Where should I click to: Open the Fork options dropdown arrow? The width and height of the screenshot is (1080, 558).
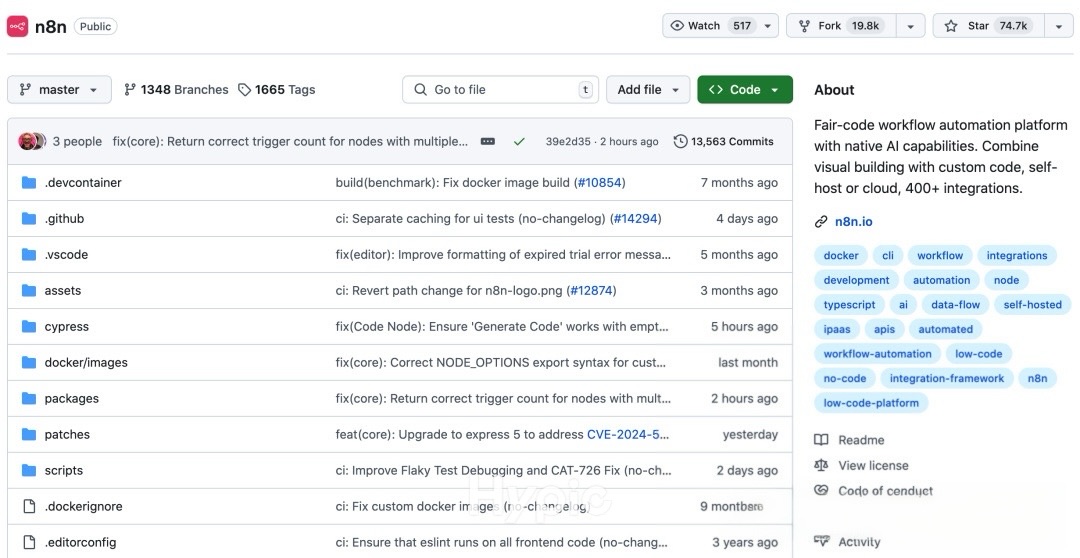point(911,26)
